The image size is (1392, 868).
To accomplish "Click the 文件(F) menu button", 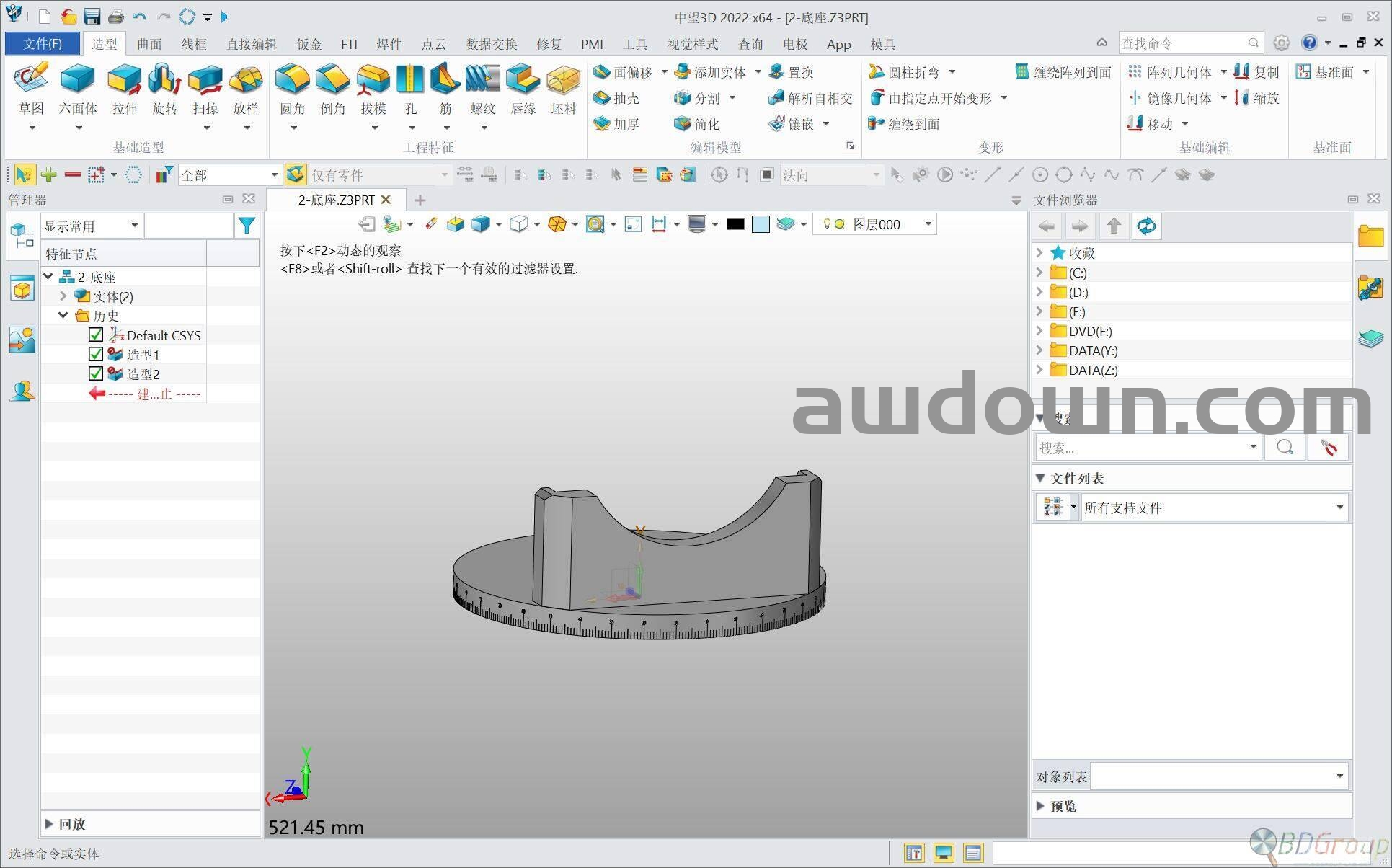I will pos(43,44).
